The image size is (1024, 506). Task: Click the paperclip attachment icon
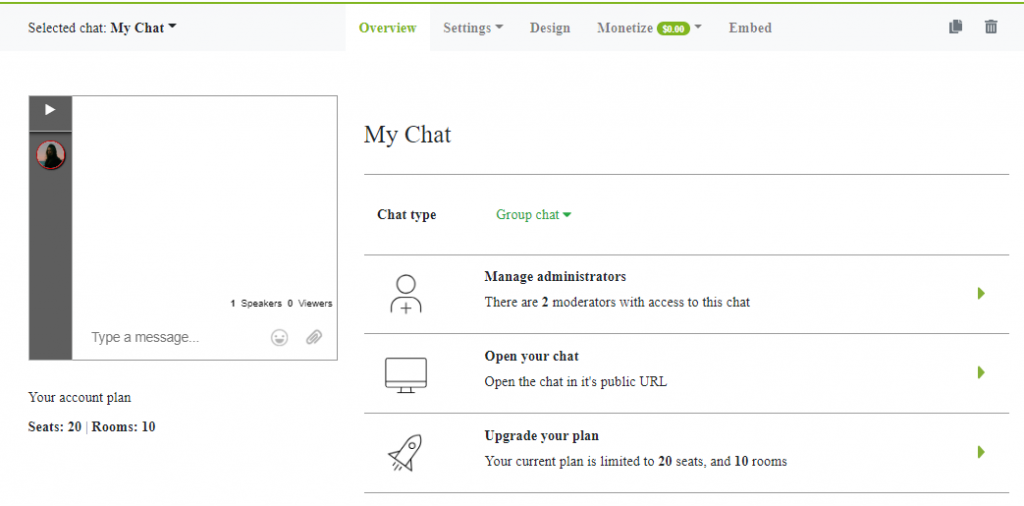pos(314,338)
